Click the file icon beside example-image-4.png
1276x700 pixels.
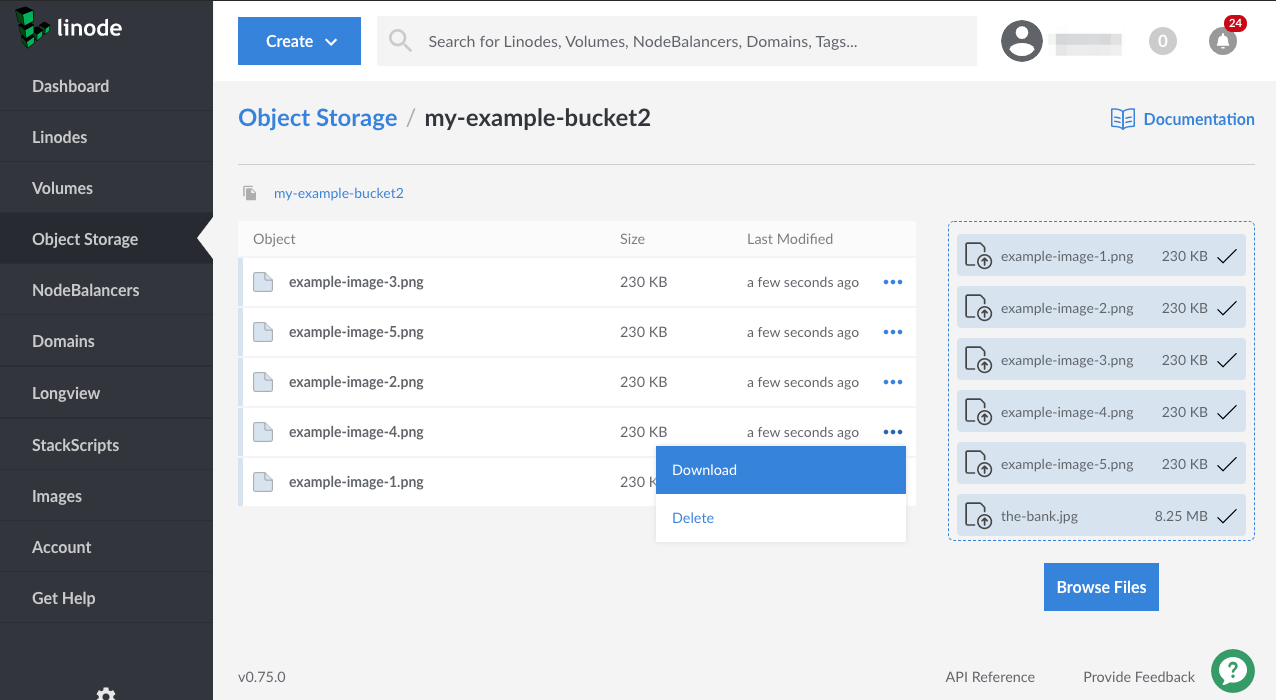263,431
